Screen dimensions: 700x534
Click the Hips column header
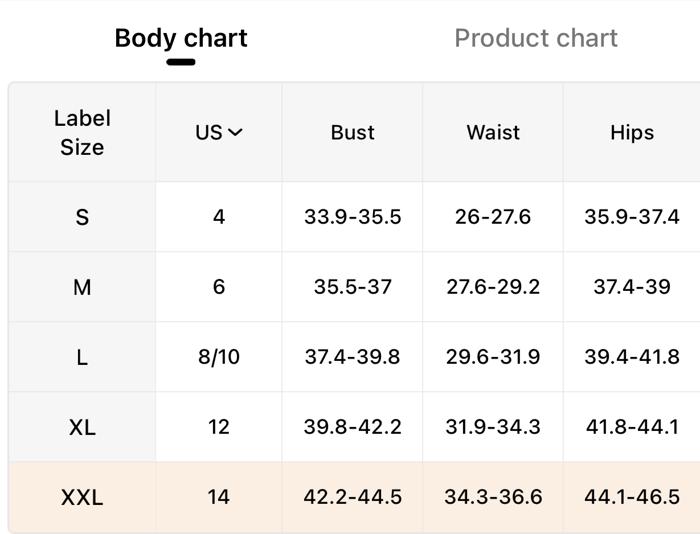[x=632, y=133]
